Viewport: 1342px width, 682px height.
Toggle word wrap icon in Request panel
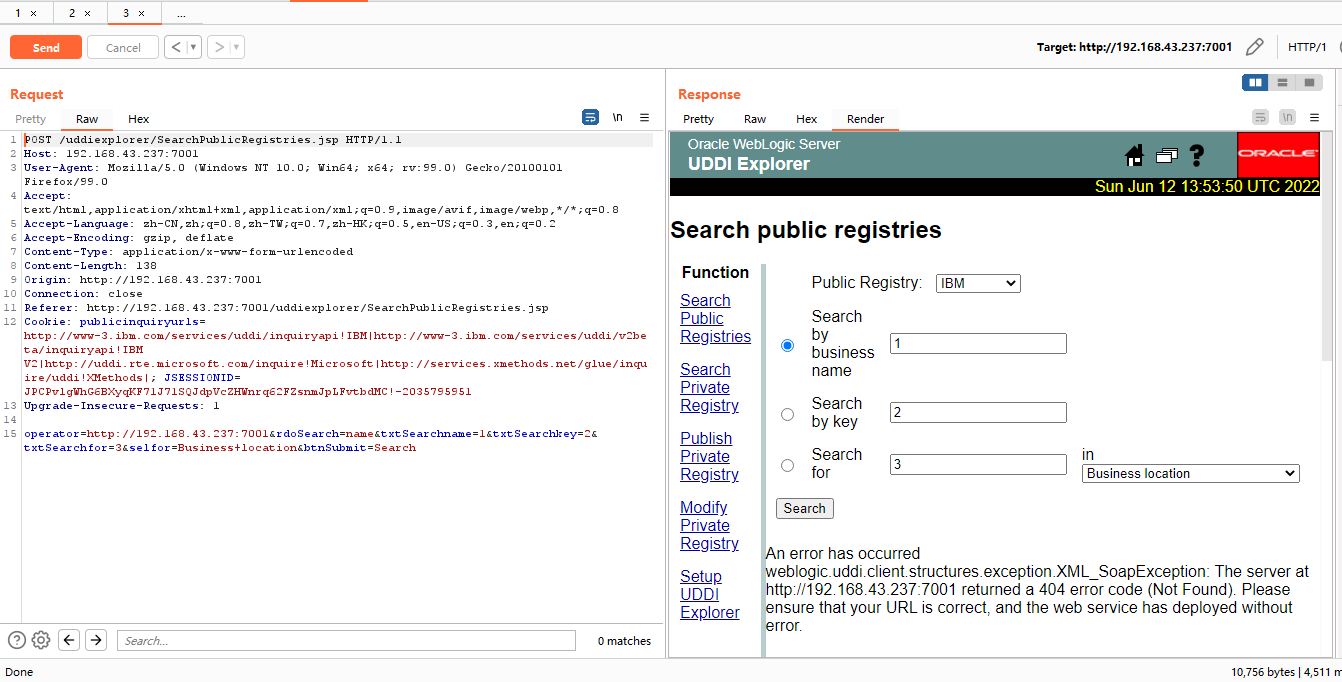[590, 117]
